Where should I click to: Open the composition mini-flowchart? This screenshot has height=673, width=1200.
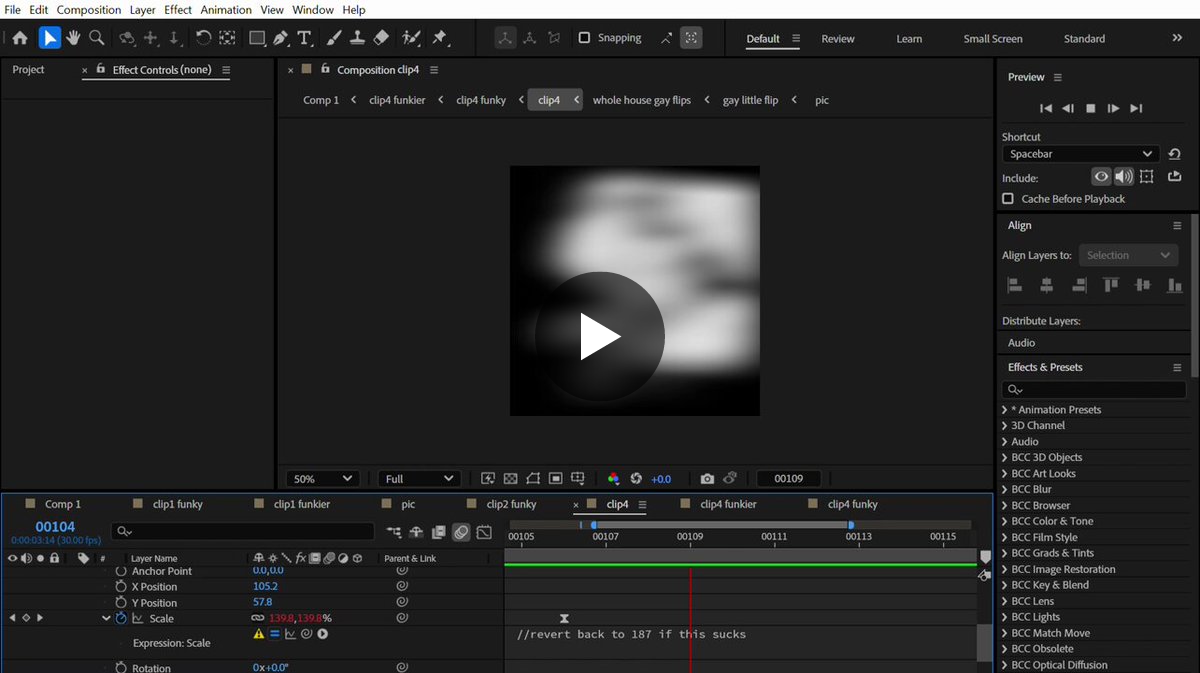[x=394, y=532]
